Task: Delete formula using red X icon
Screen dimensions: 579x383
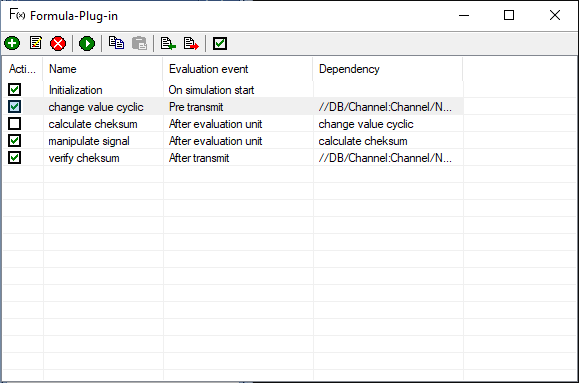Action: coord(58,43)
